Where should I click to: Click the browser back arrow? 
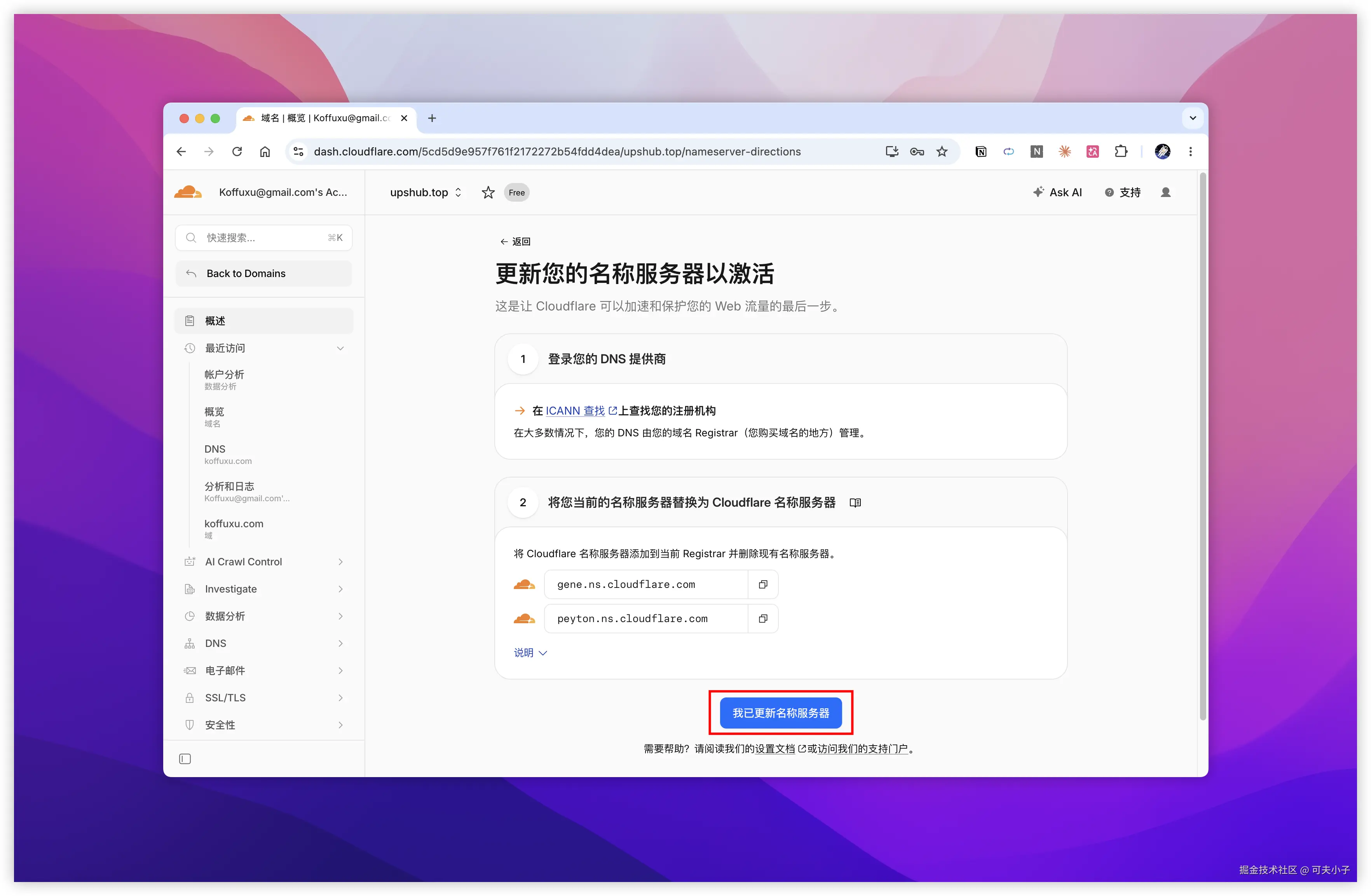pos(181,152)
